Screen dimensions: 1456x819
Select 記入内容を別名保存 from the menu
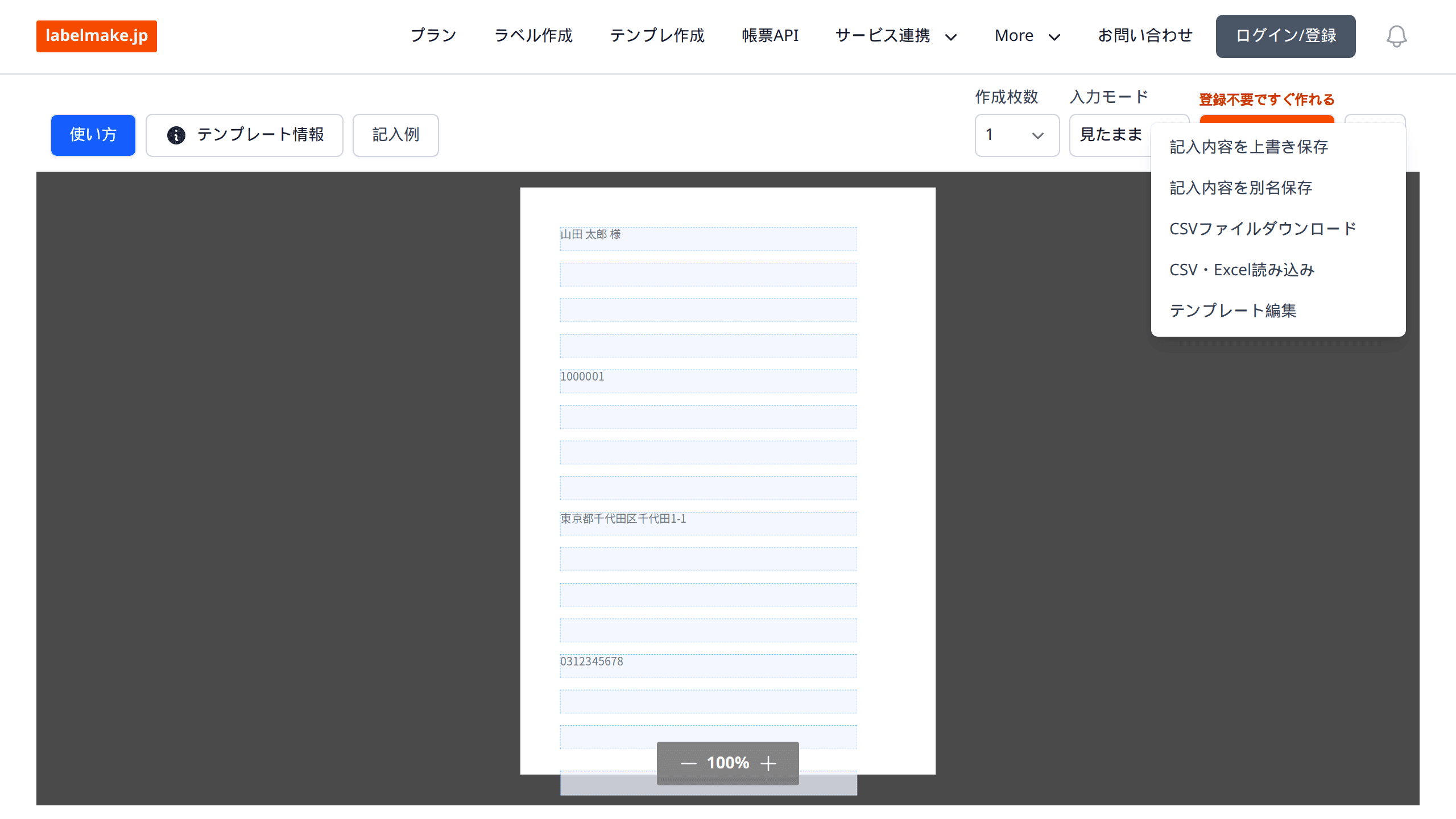pos(1278,188)
